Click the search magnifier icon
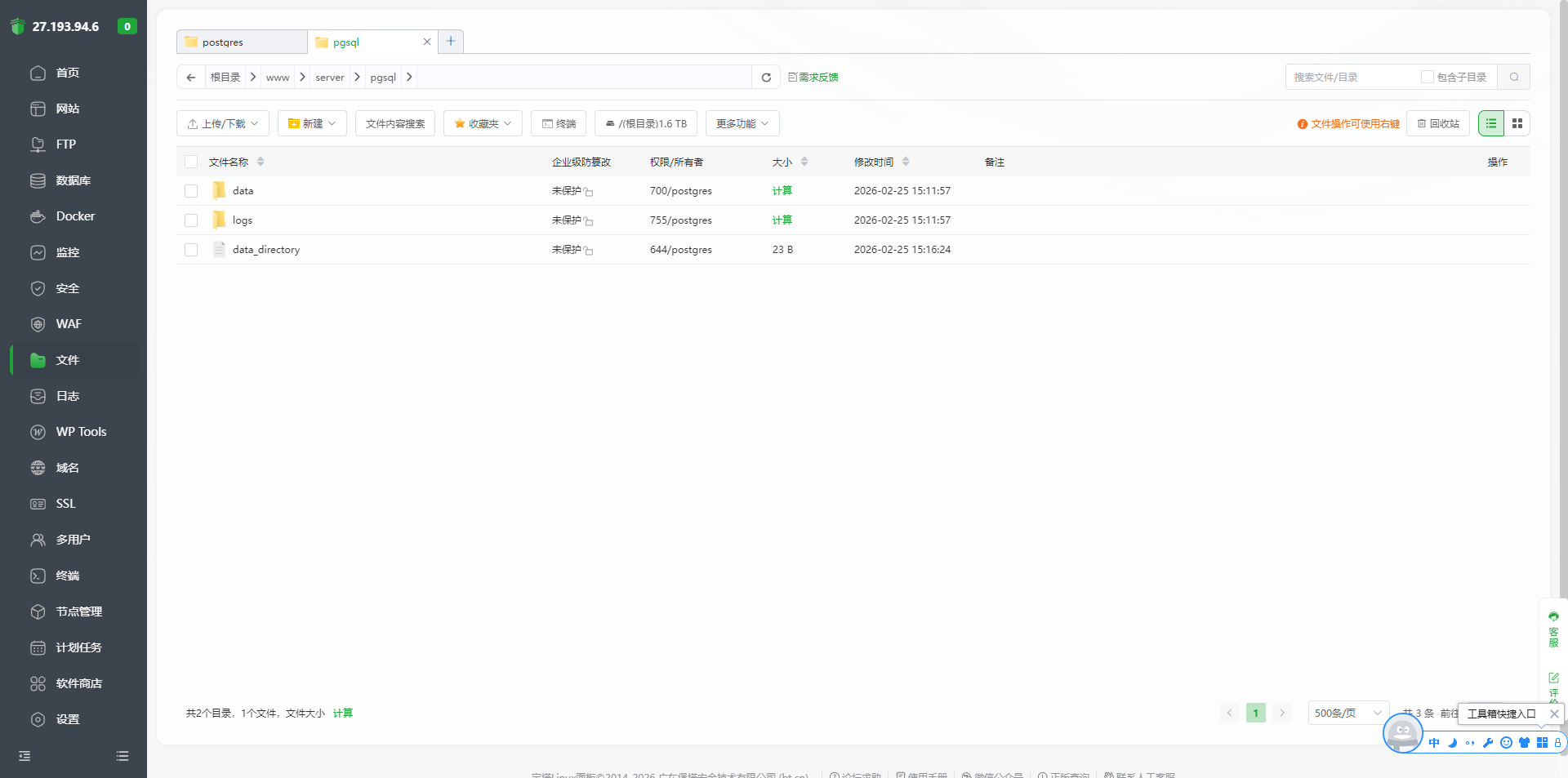 point(1514,78)
